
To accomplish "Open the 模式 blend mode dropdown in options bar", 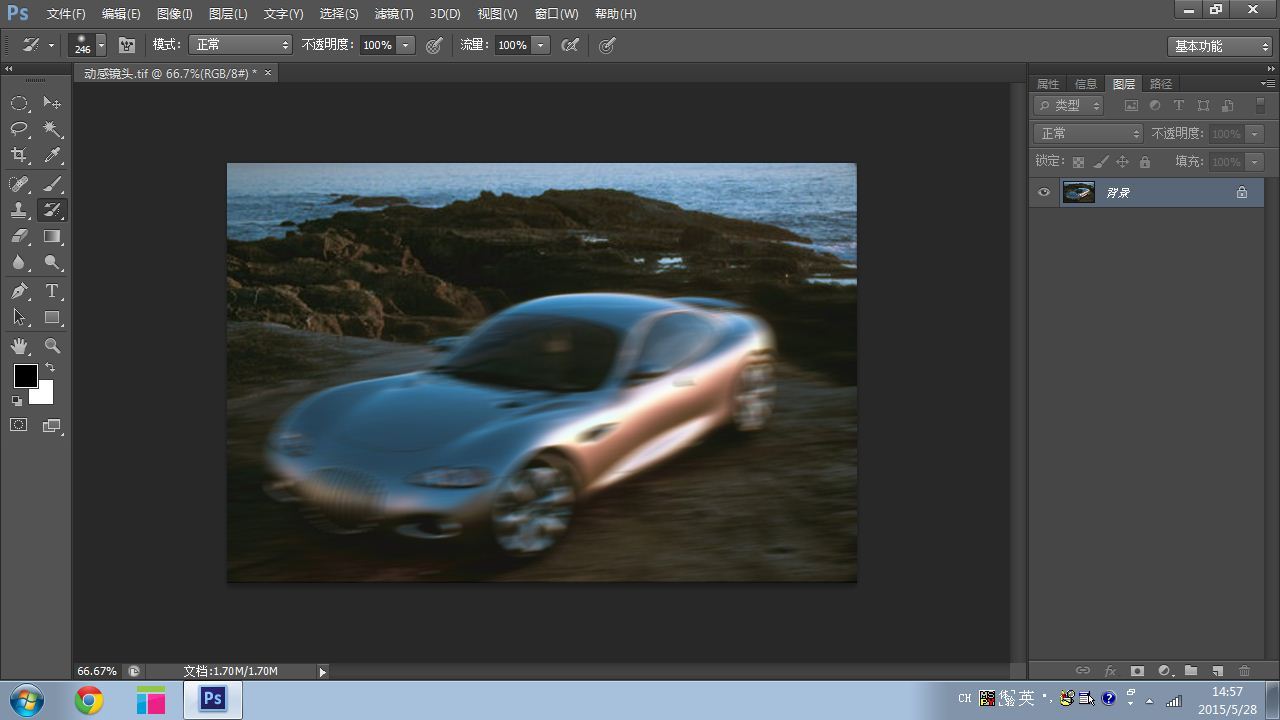I will [241, 45].
